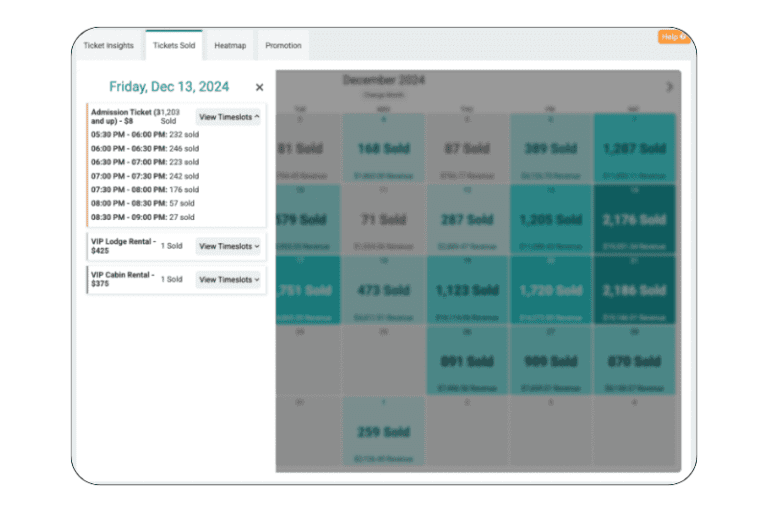
Task: Choose the calendar day with 2,186 Sold
Action: click(x=634, y=290)
